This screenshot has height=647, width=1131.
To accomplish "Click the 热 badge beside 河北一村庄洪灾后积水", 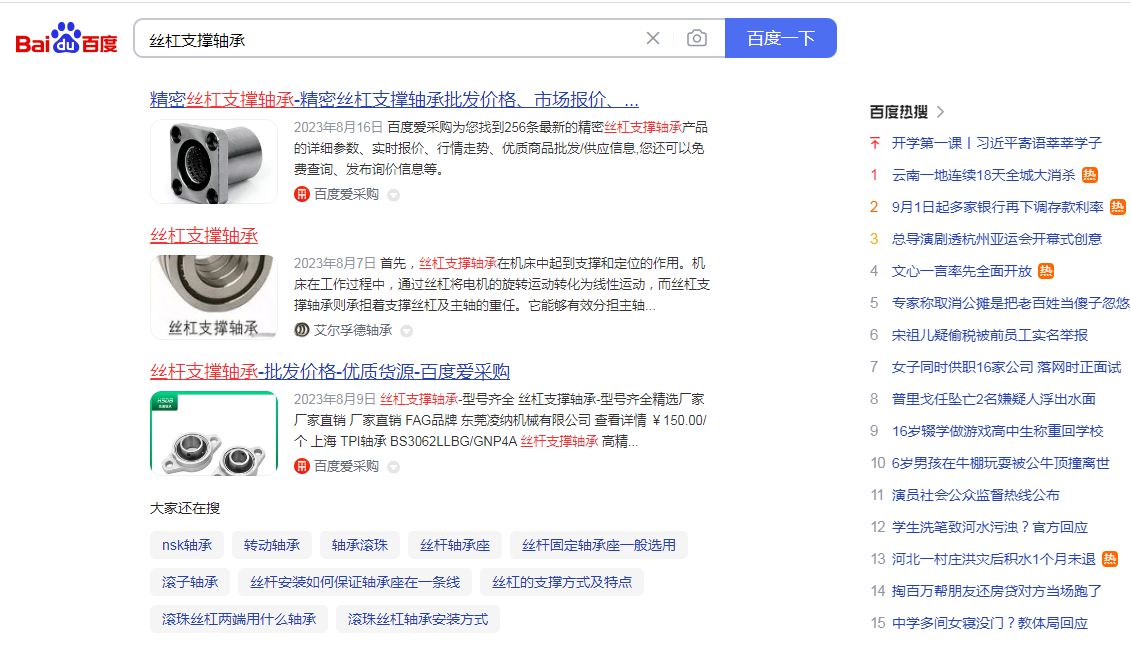I will click(1110, 559).
